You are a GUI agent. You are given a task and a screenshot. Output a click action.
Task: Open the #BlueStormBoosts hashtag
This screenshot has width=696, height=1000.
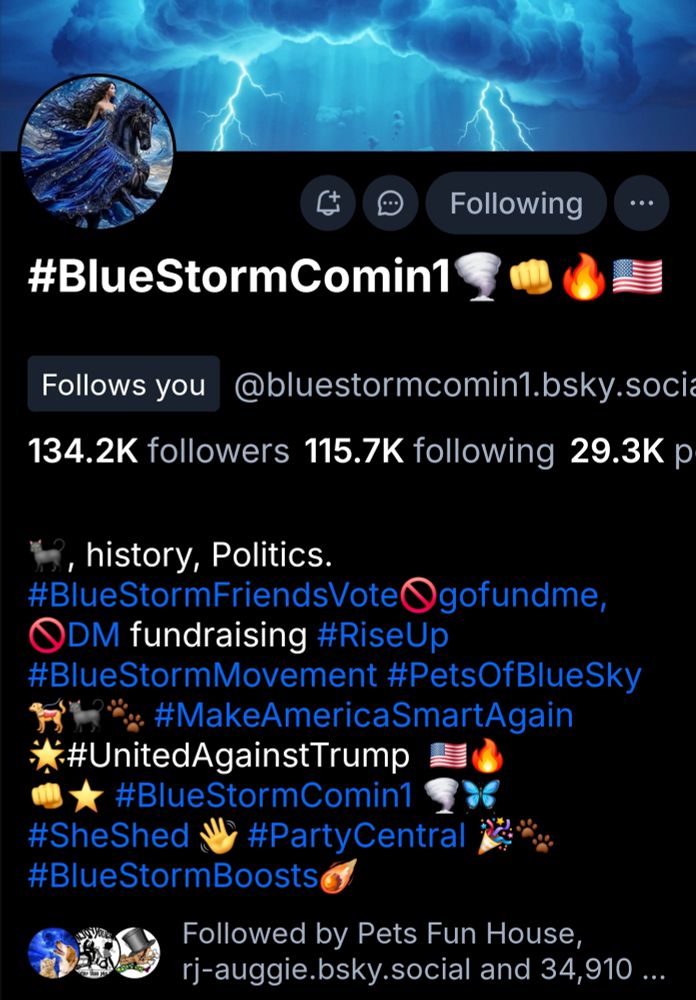pos(173,876)
